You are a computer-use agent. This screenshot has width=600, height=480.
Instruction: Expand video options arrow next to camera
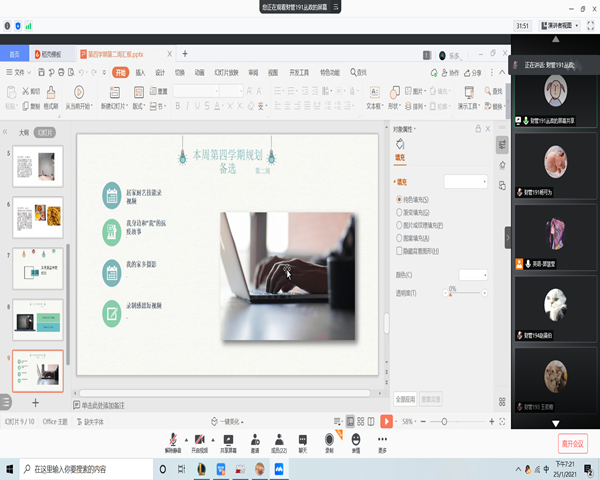213,440
